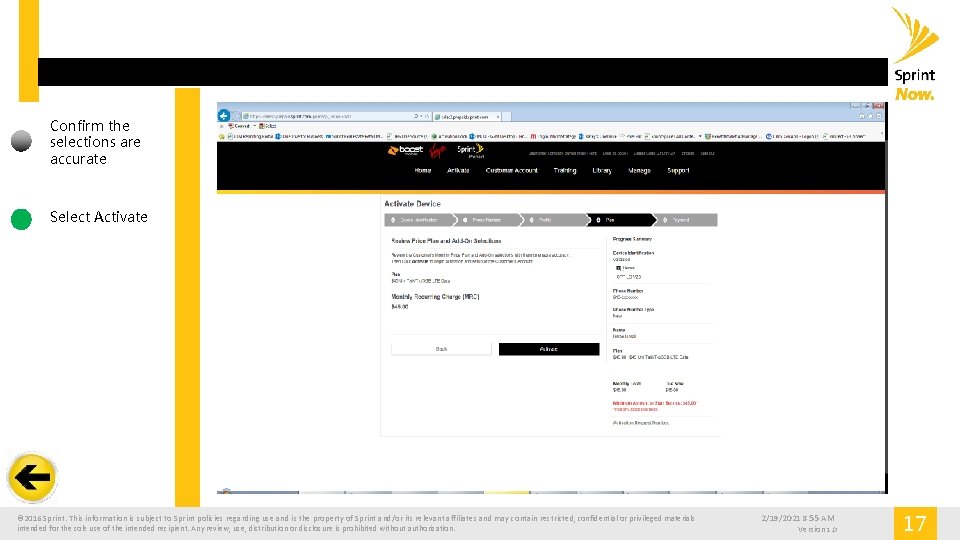Click the Sprint Now logo on slide

[915, 54]
